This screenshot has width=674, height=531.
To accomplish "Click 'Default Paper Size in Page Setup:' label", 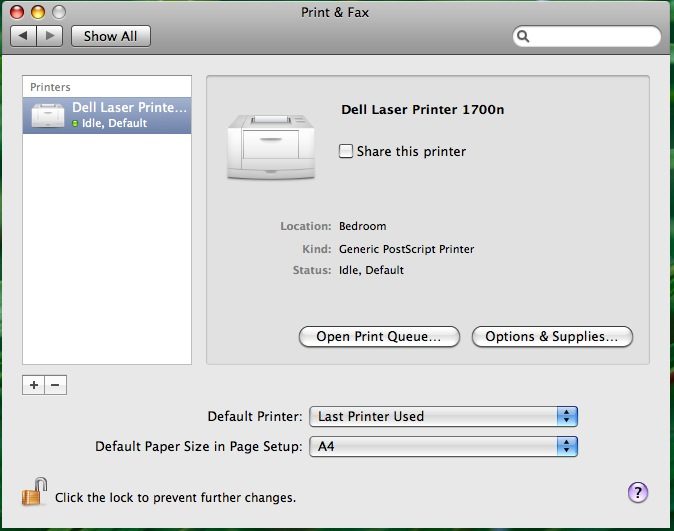I will (199, 446).
